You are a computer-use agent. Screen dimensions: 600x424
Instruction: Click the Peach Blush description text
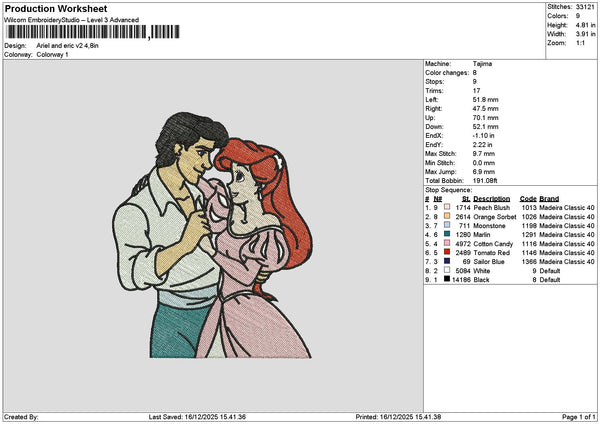point(492,208)
